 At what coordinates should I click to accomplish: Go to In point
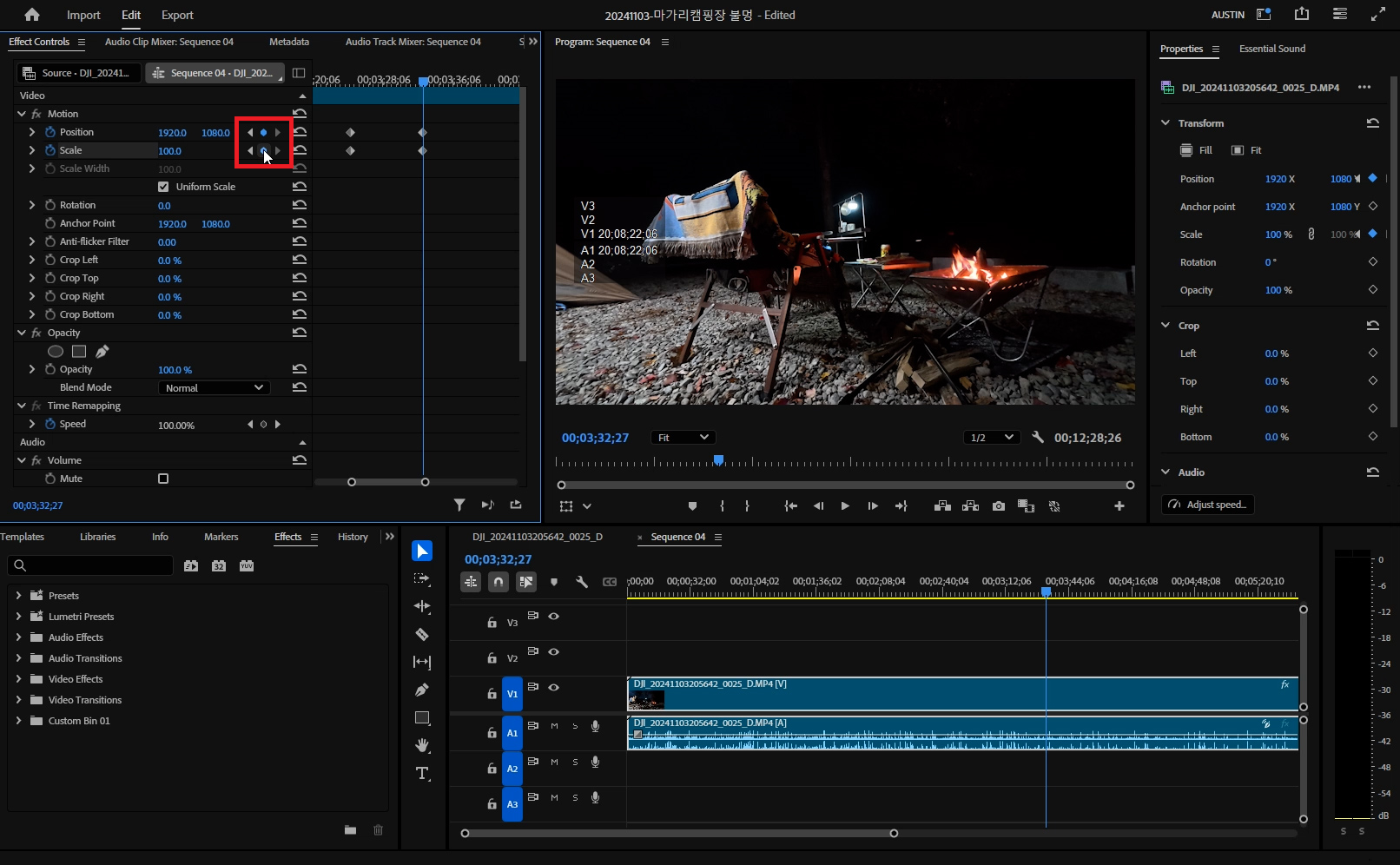[790, 505]
